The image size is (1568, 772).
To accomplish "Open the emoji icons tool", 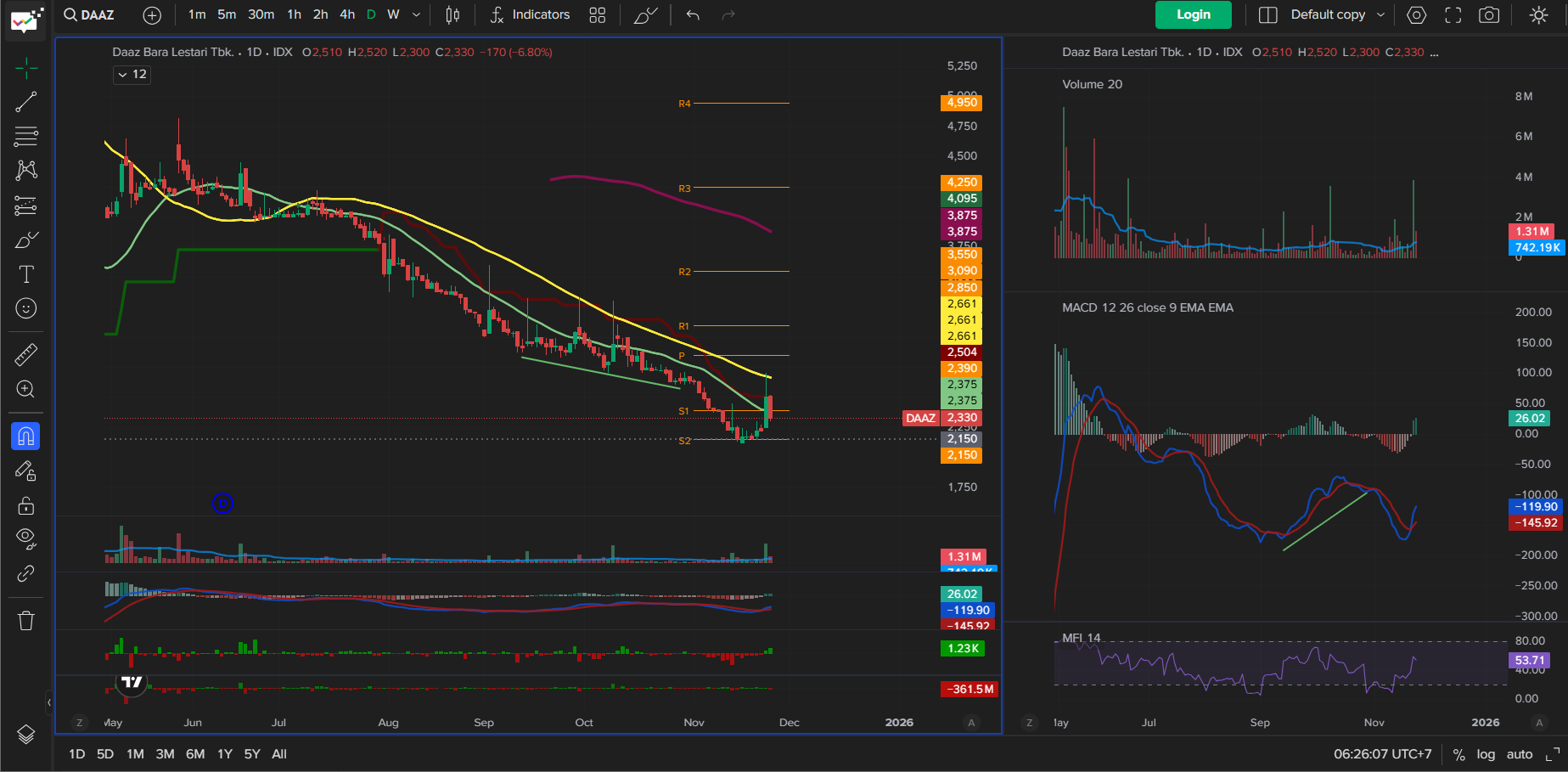I will click(x=26, y=308).
